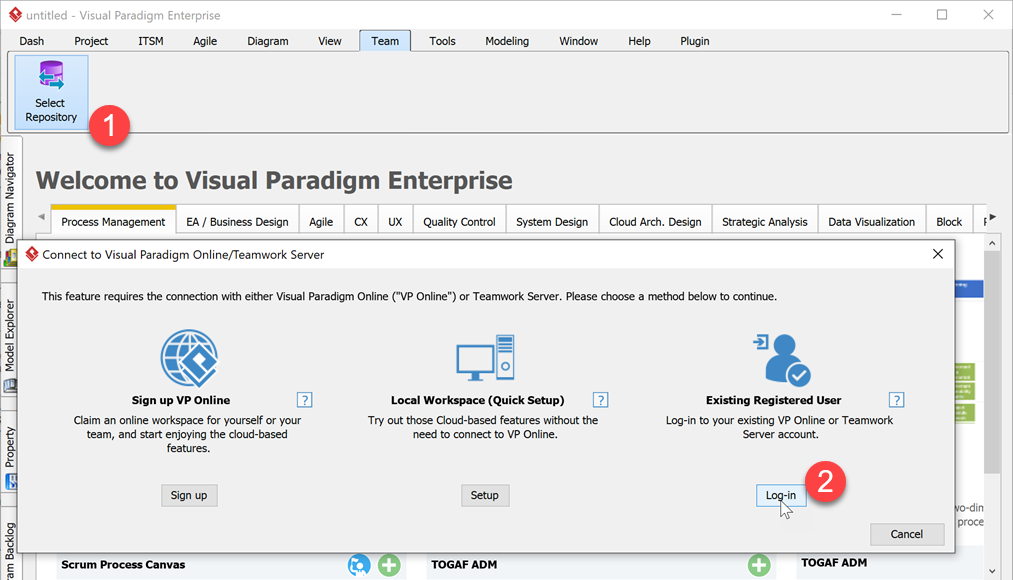Click the Local Workspace computer icon
1013x580 pixels.
point(485,358)
